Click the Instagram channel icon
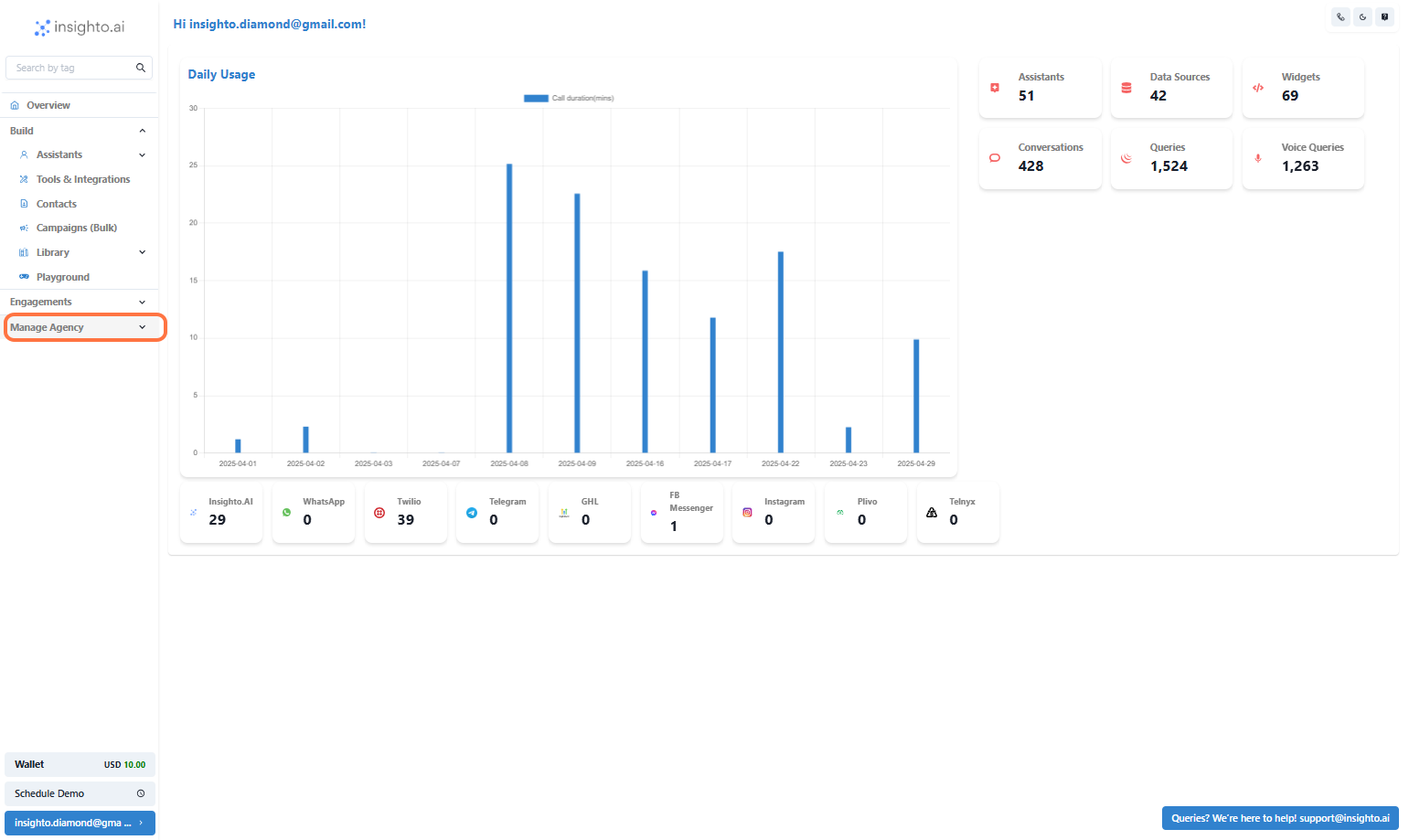 [747, 513]
